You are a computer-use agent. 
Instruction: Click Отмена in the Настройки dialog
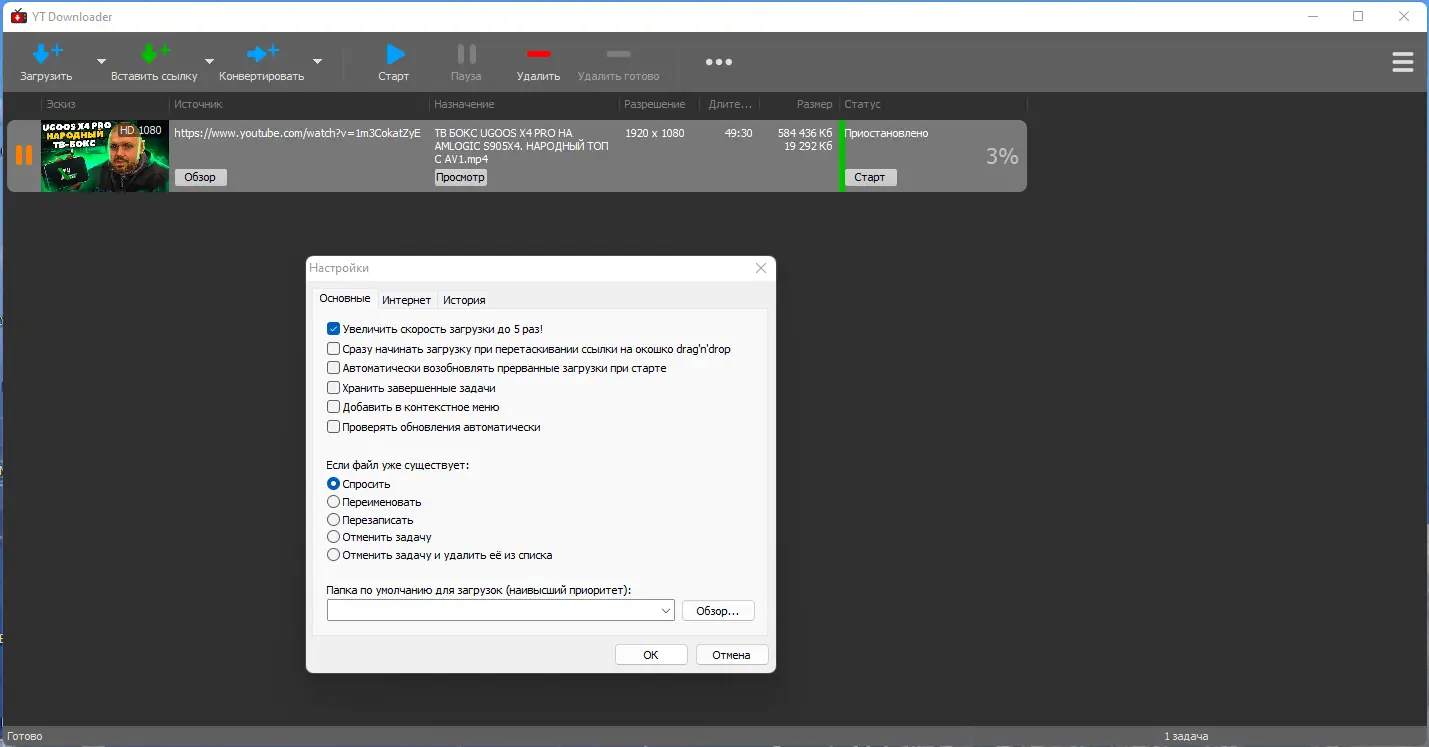731,655
